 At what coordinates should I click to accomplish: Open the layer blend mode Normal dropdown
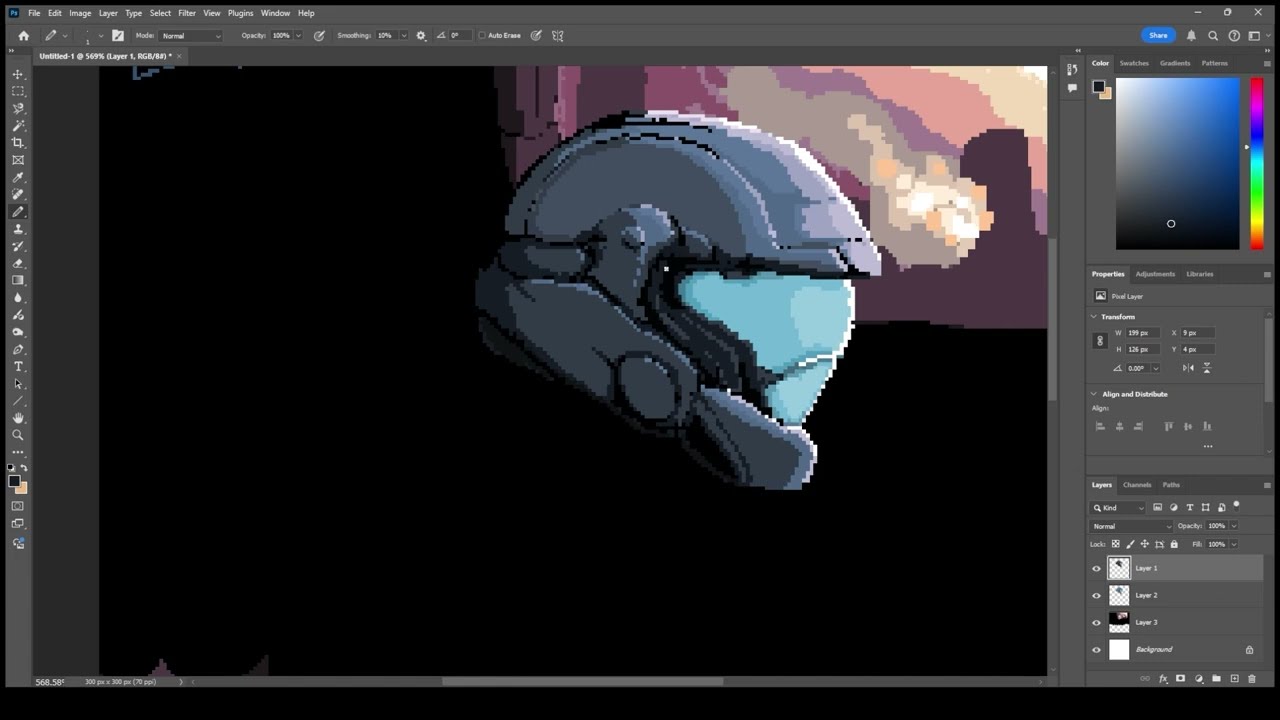point(1131,526)
